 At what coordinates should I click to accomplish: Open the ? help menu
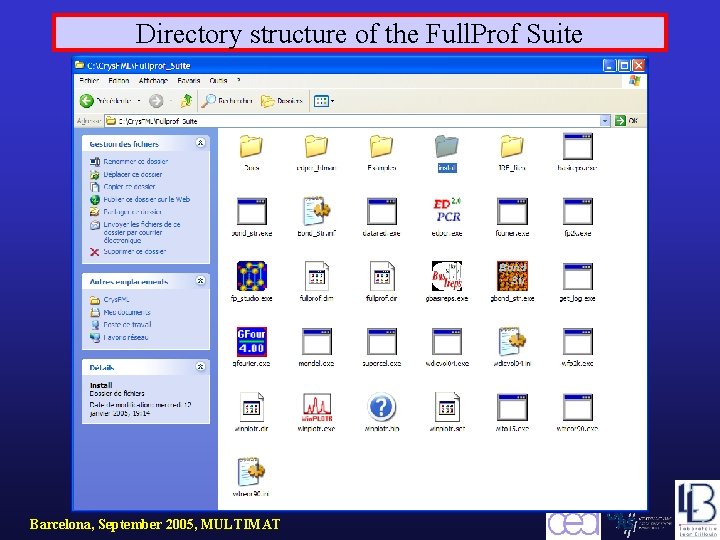[x=238, y=80]
